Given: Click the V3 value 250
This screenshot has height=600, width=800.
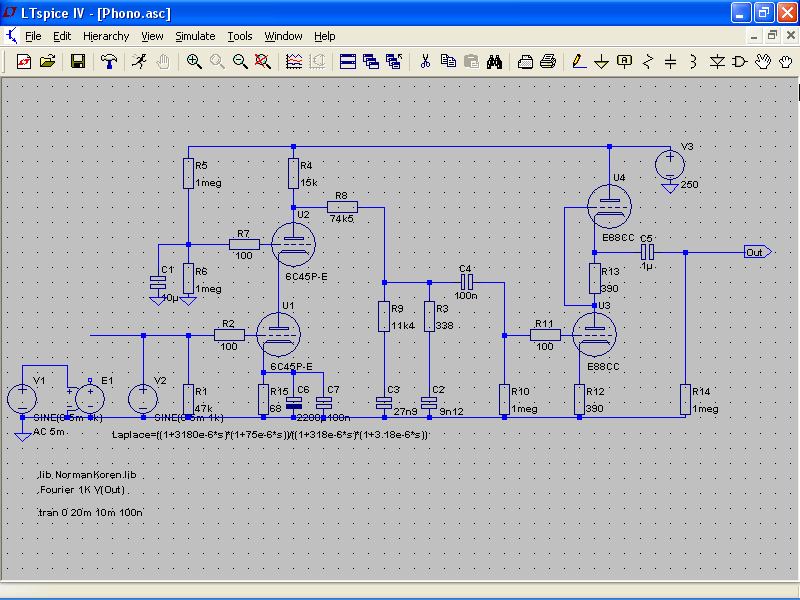Looking at the screenshot, I should coord(689,185).
